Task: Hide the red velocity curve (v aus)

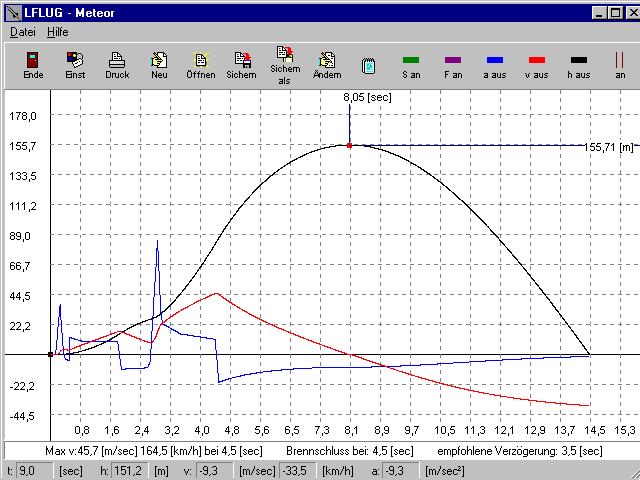Action: coord(536,66)
